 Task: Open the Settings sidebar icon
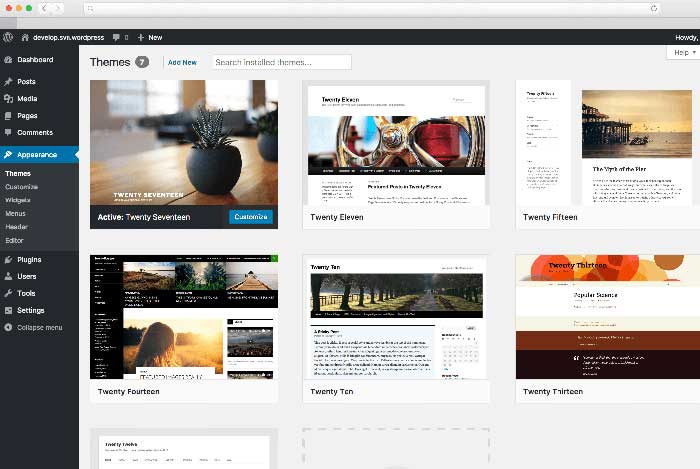pos(8,311)
